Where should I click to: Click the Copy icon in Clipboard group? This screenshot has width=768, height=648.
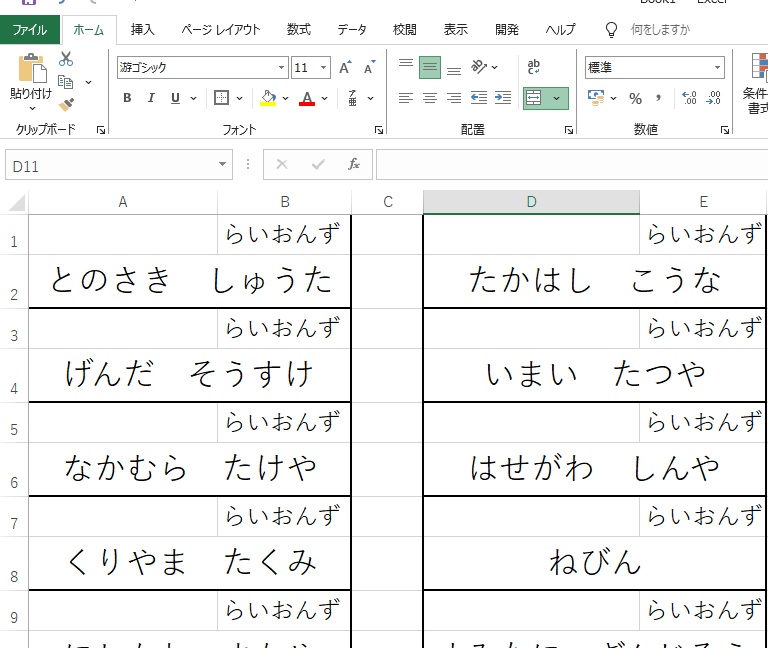tap(66, 82)
